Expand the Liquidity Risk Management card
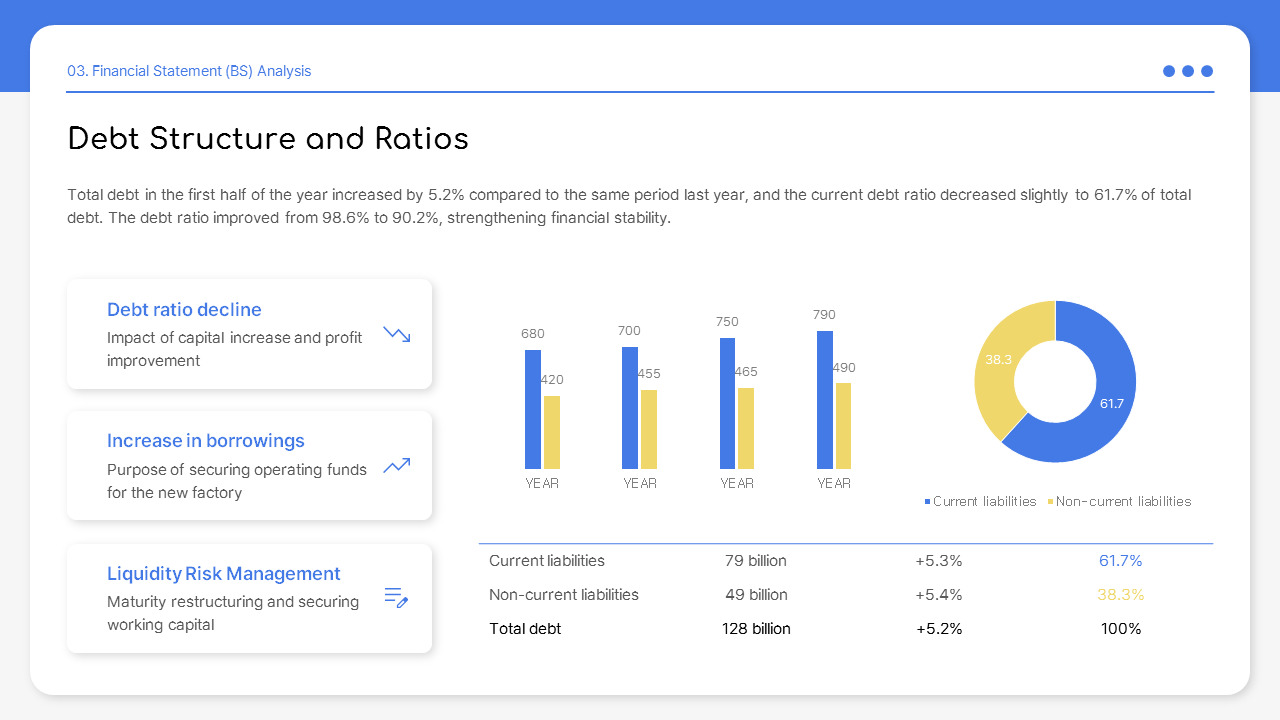The width and height of the screenshot is (1280, 720). point(249,598)
